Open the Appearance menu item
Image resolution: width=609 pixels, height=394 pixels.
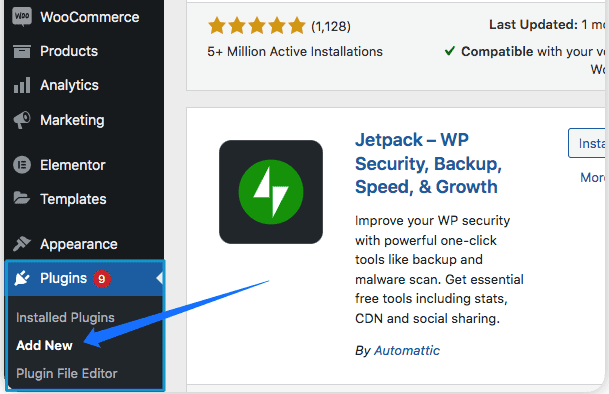84,244
